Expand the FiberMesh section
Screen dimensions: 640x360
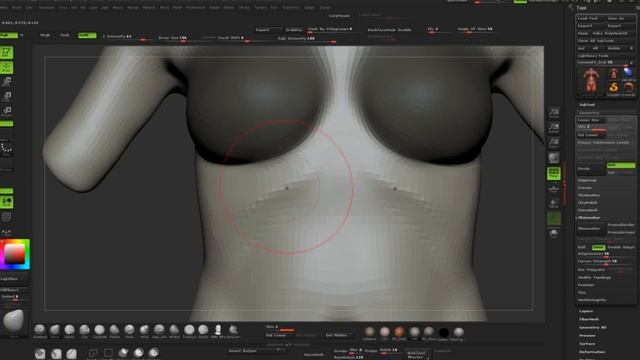pos(589,320)
